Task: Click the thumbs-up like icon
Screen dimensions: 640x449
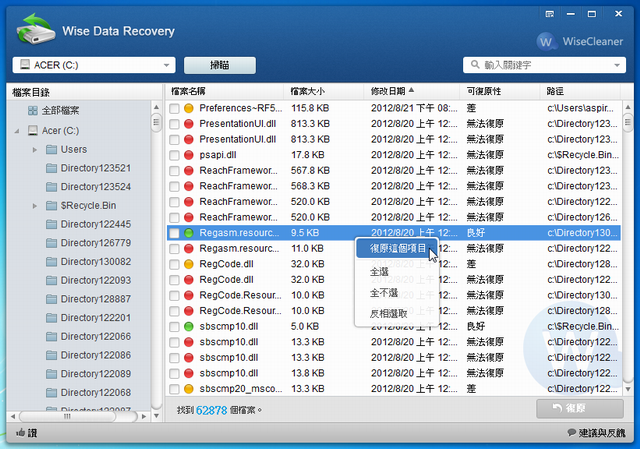Action: click(x=20, y=433)
